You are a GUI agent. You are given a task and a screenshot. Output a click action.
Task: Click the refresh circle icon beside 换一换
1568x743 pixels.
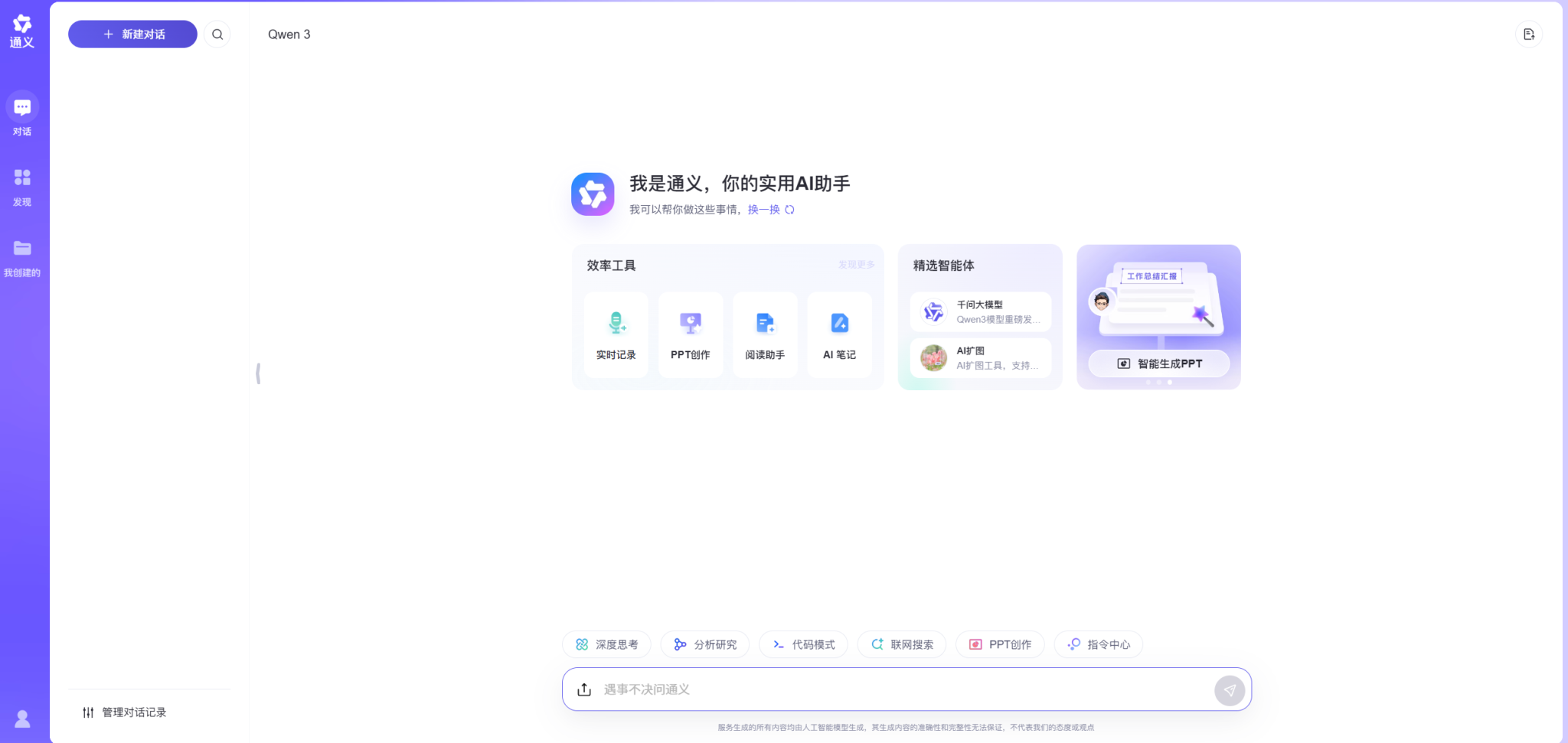[789, 210]
